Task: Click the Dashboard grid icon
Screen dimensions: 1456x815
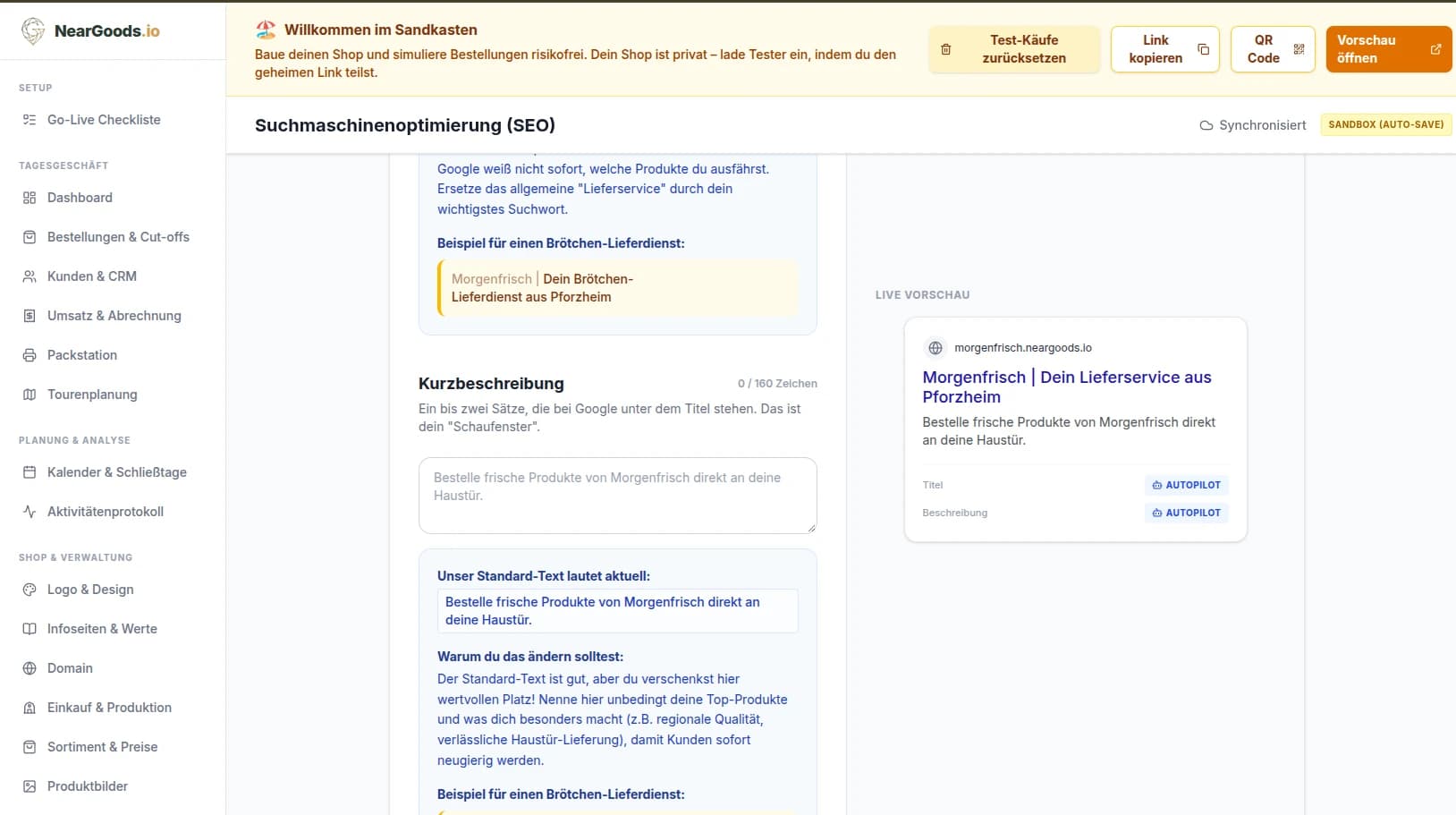Action: tap(30, 198)
